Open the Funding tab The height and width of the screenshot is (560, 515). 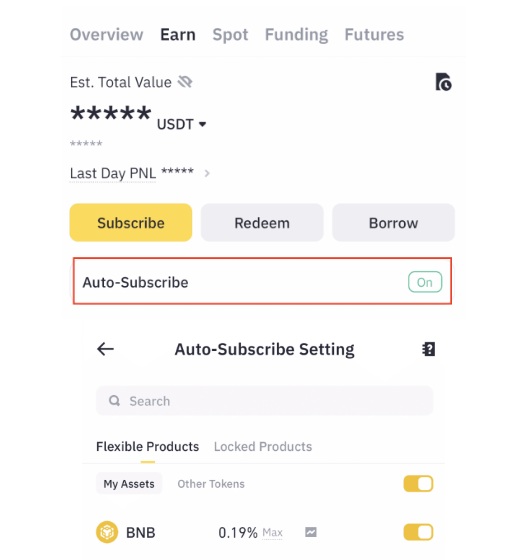pyautogui.click(x=296, y=35)
